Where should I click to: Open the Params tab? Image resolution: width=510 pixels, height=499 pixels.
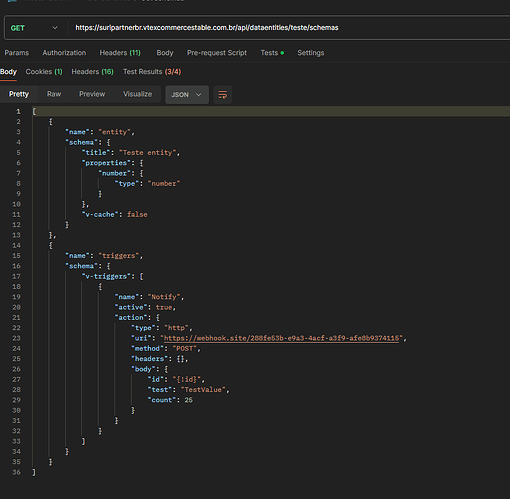pos(17,53)
